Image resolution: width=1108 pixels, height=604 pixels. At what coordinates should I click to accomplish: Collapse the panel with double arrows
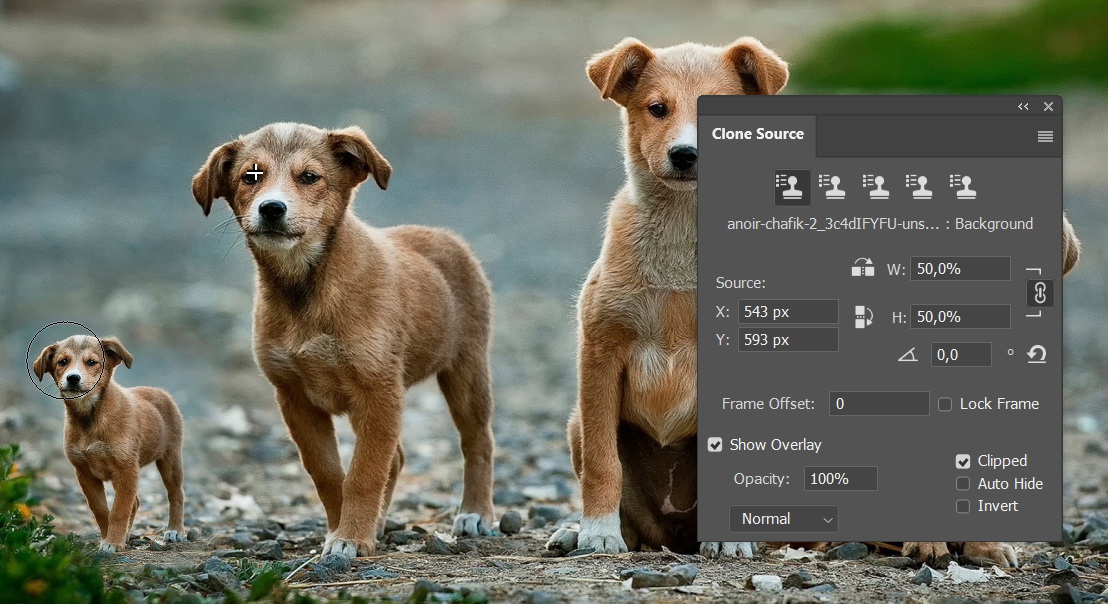click(1023, 107)
